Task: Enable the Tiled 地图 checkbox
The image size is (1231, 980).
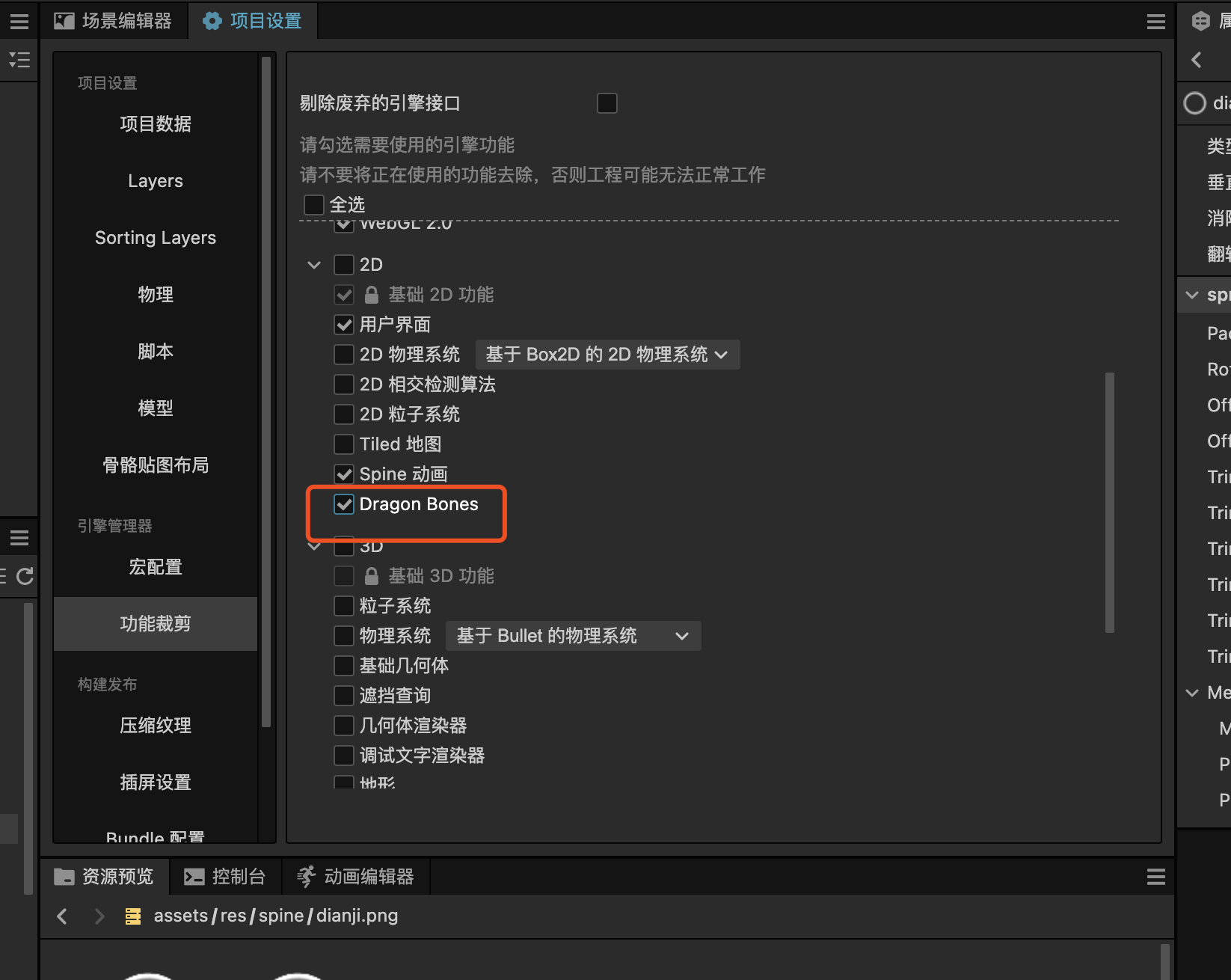Action: [344, 444]
